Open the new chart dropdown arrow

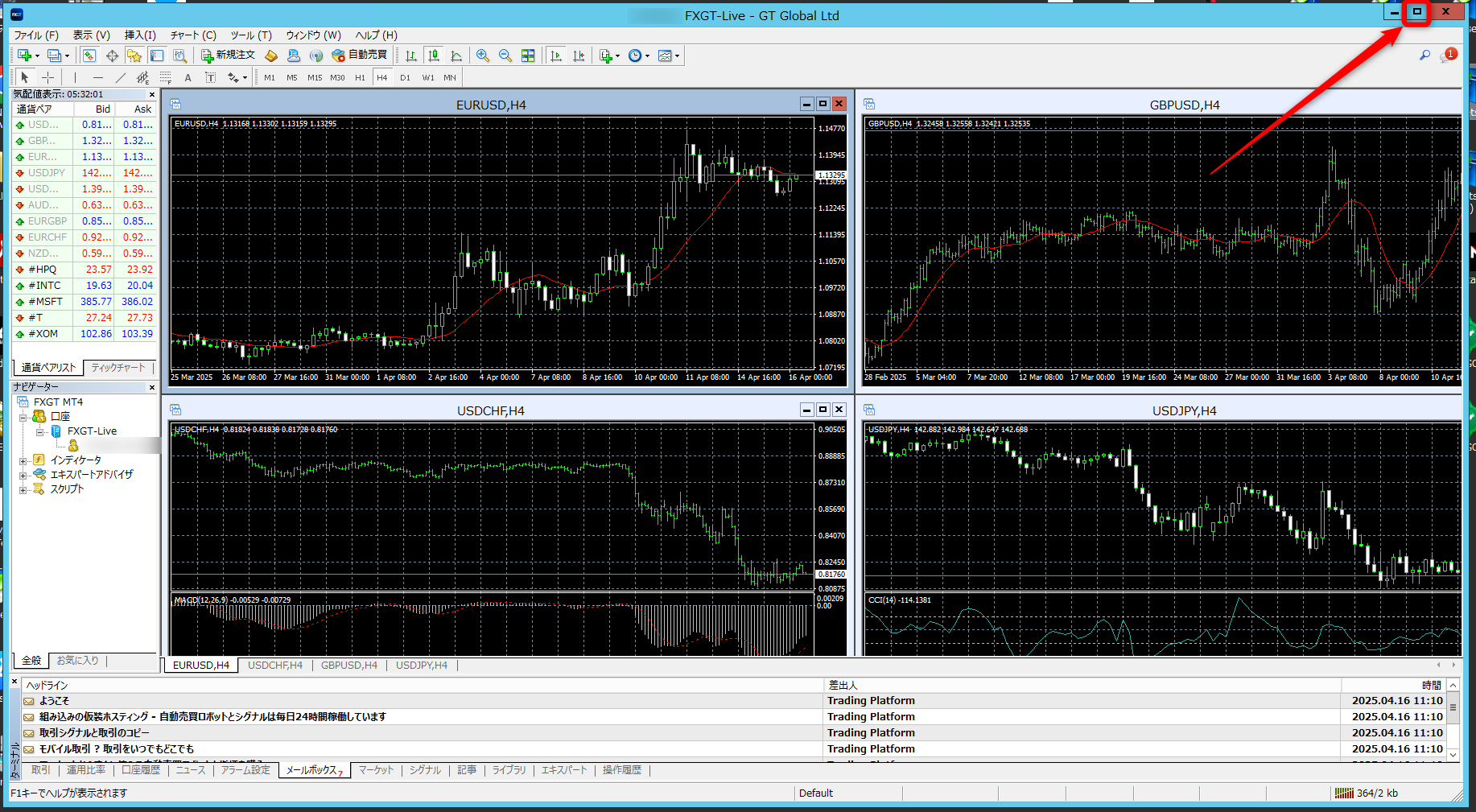37,56
